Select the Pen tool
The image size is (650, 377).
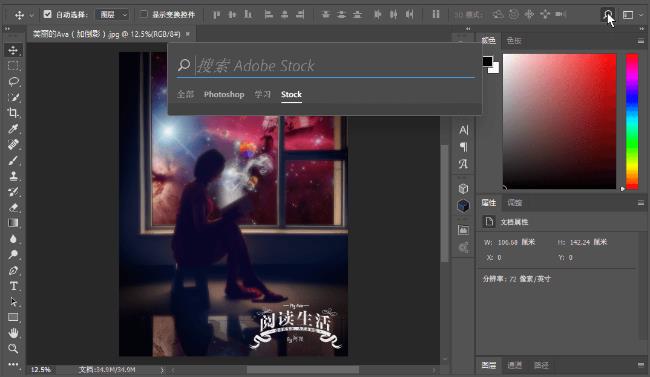coord(13,270)
